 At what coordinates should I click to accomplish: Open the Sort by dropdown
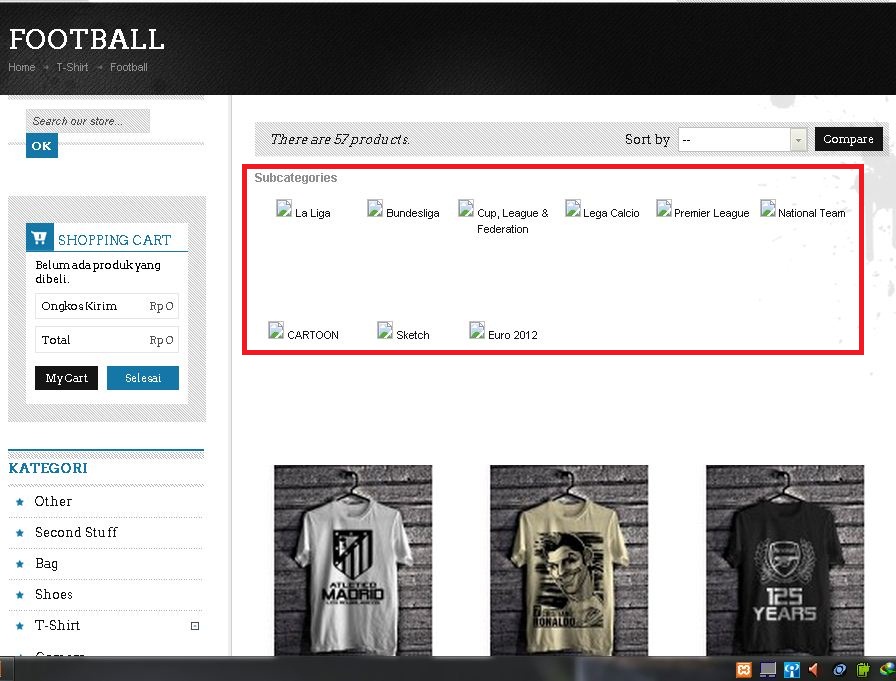click(742, 139)
